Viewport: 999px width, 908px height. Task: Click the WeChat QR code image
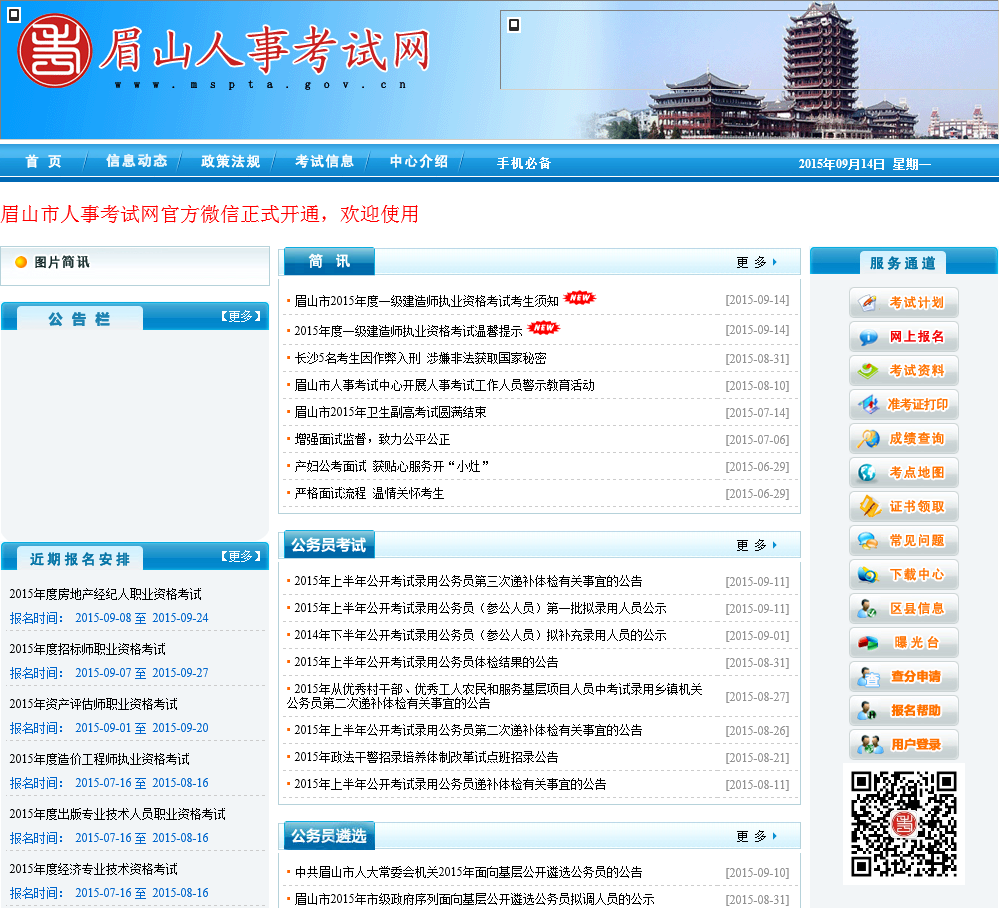[x=903, y=824]
